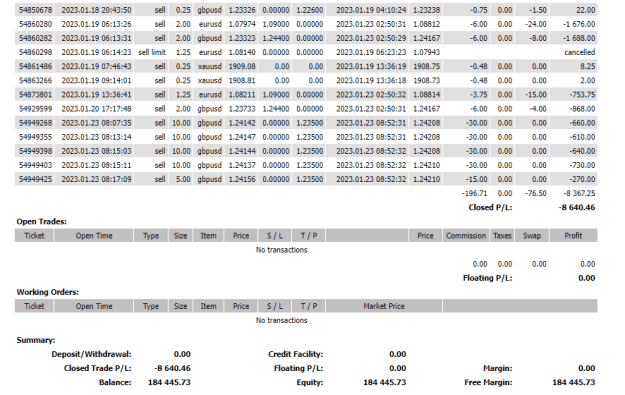Click profit value -270.00

click(x=582, y=179)
